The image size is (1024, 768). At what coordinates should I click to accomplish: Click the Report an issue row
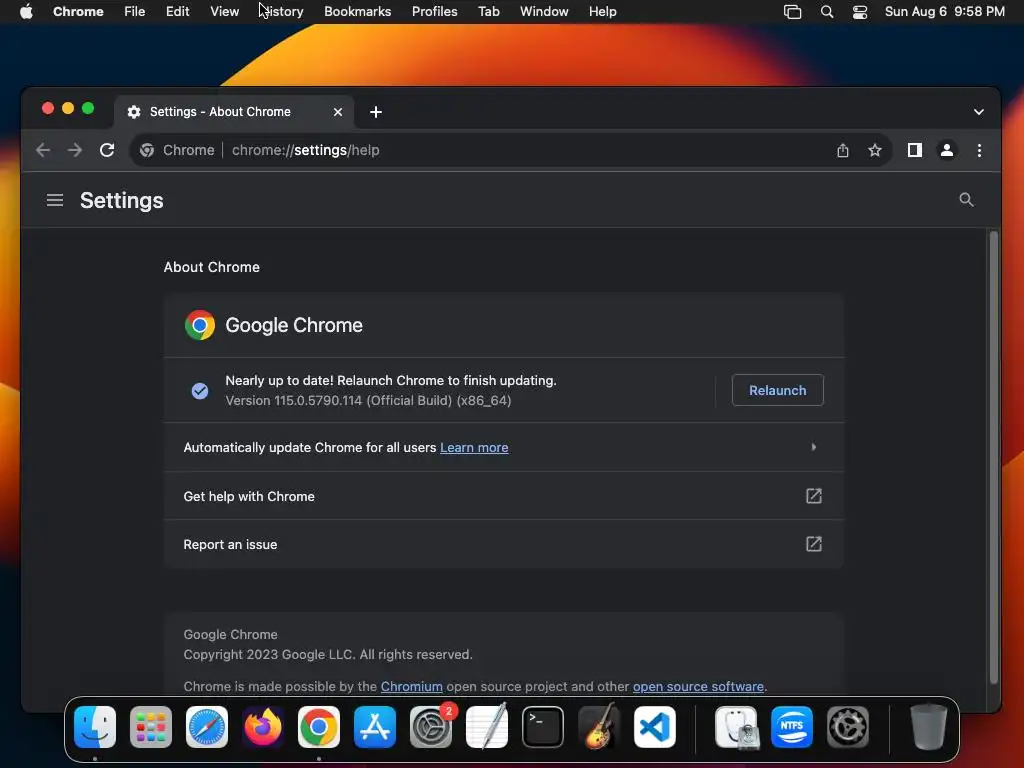coord(504,544)
